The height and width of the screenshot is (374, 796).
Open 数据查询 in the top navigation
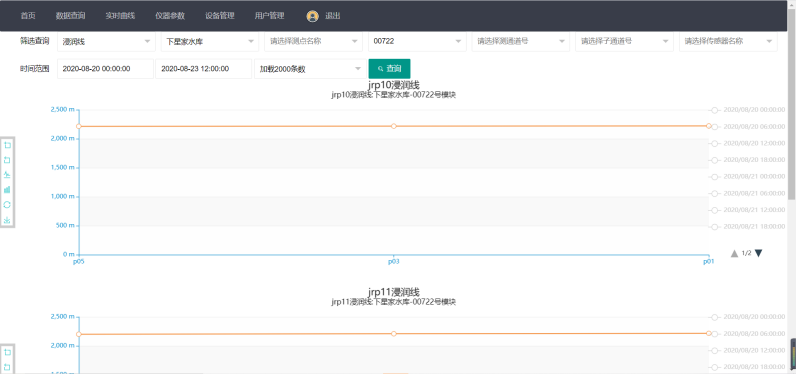(71, 16)
